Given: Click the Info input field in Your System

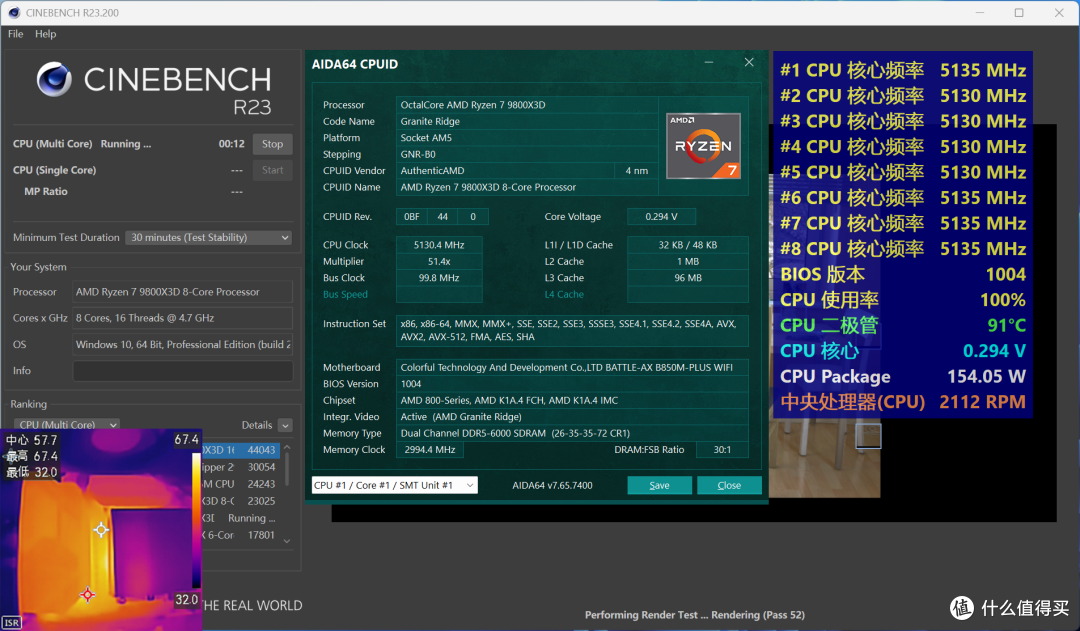Looking at the screenshot, I should 183,371.
